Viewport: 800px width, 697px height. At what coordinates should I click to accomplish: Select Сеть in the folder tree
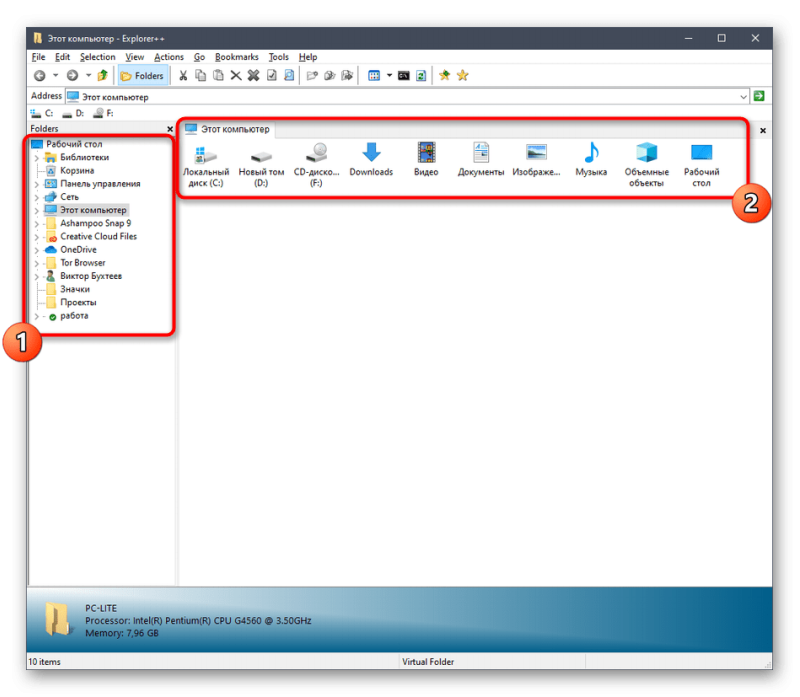tap(69, 197)
